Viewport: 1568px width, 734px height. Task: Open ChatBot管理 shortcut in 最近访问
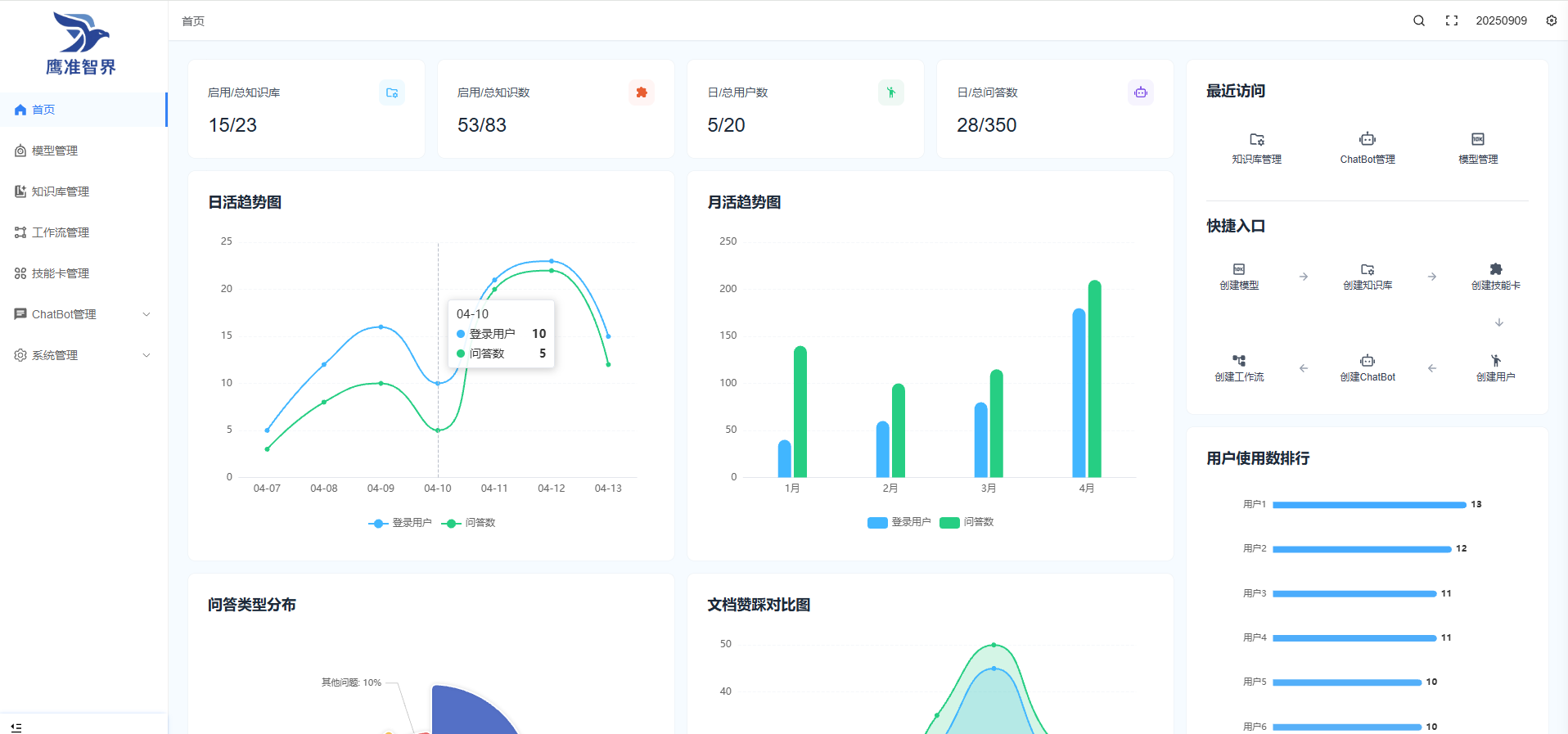(x=1367, y=147)
